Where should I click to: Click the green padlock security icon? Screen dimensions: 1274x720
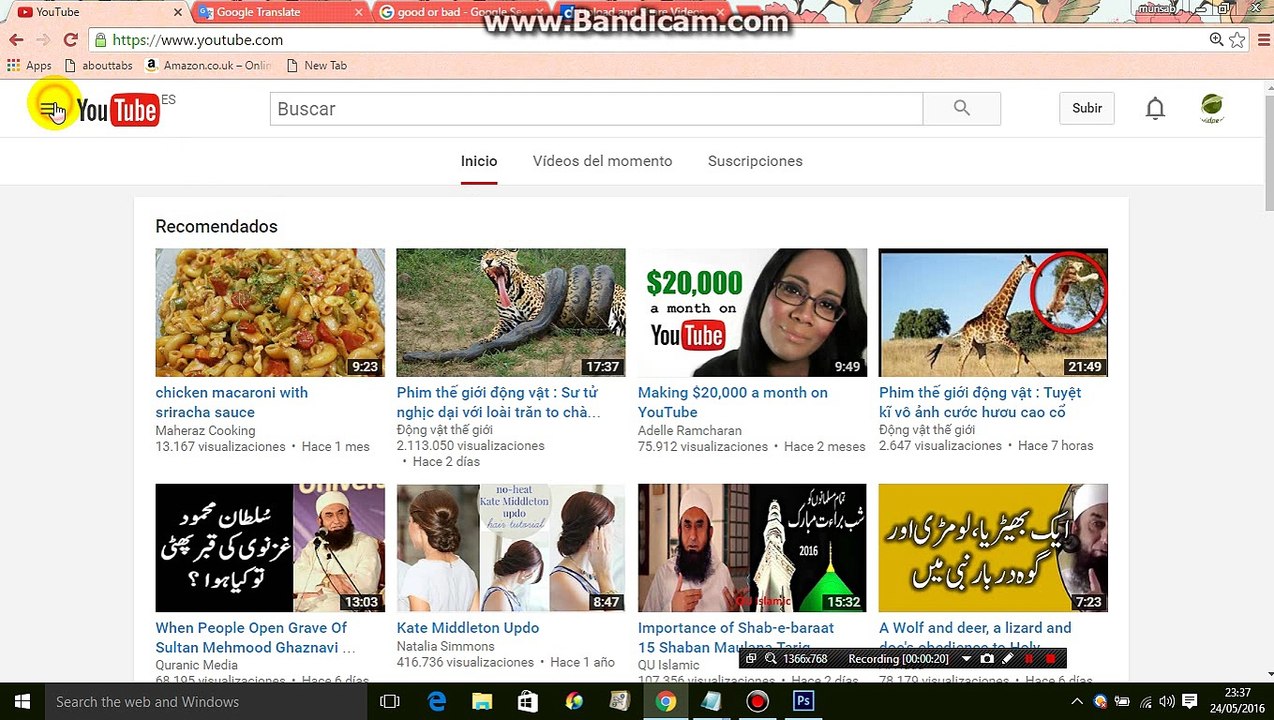100,40
